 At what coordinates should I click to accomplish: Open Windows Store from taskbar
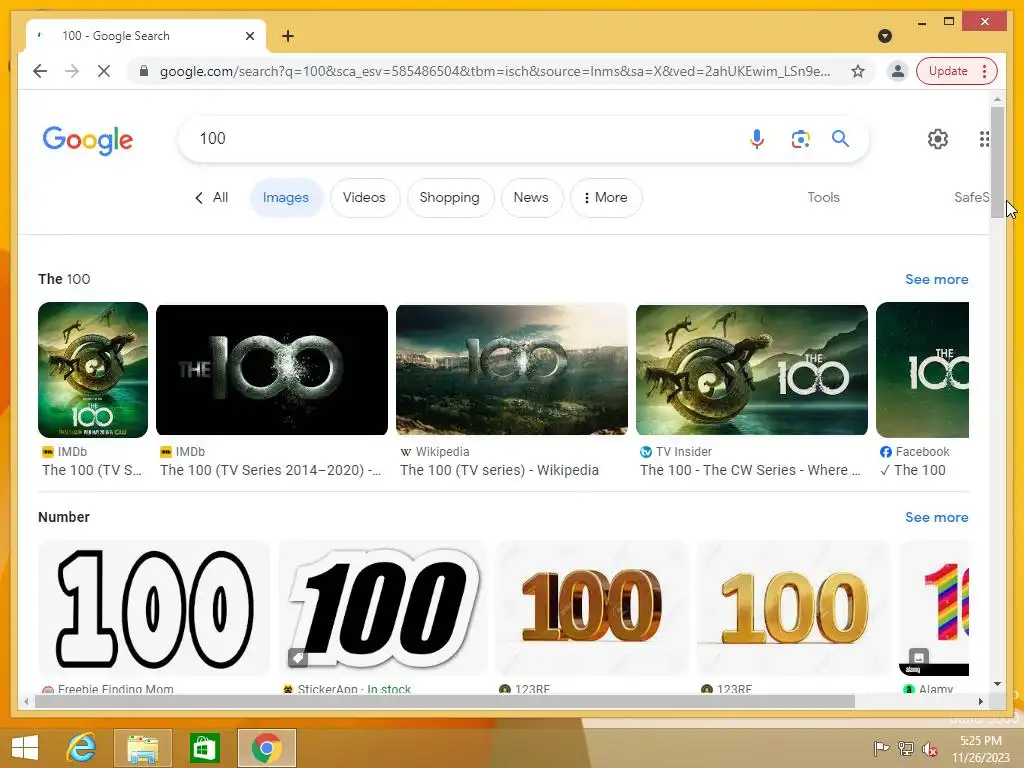point(204,748)
